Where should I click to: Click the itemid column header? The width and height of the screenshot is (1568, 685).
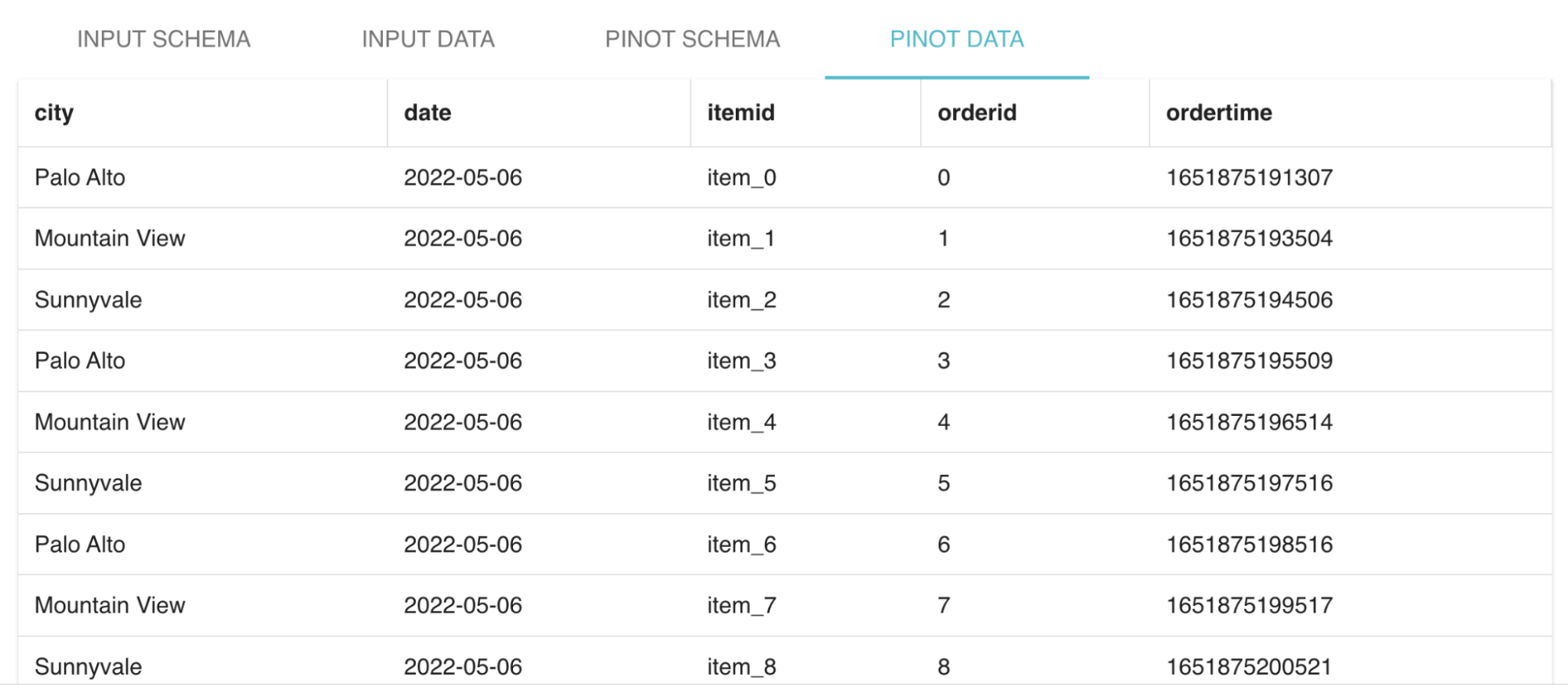coord(740,112)
